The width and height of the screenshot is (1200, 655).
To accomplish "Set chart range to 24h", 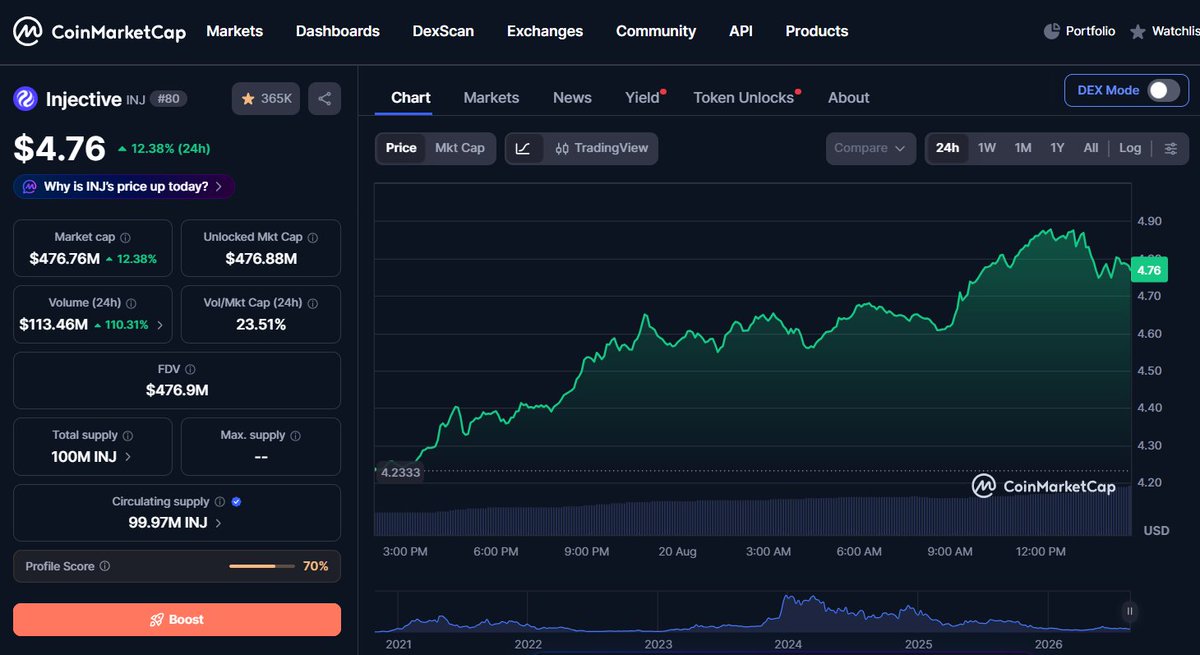I will pos(947,148).
